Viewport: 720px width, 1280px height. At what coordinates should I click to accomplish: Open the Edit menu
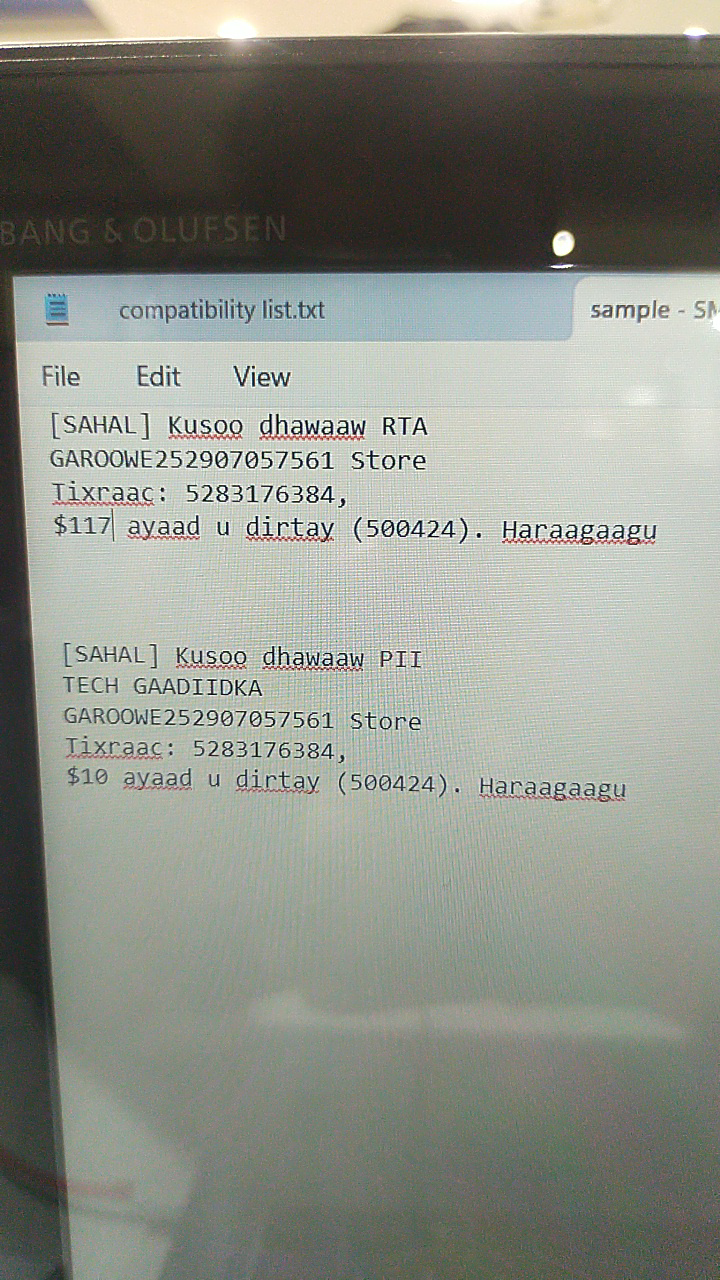point(158,377)
